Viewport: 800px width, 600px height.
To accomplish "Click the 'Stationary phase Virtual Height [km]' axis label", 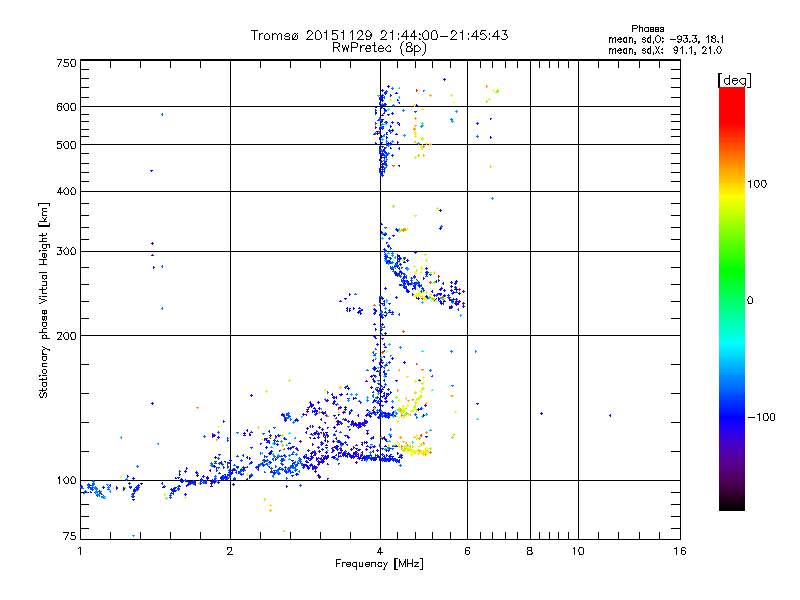I will (44, 300).
